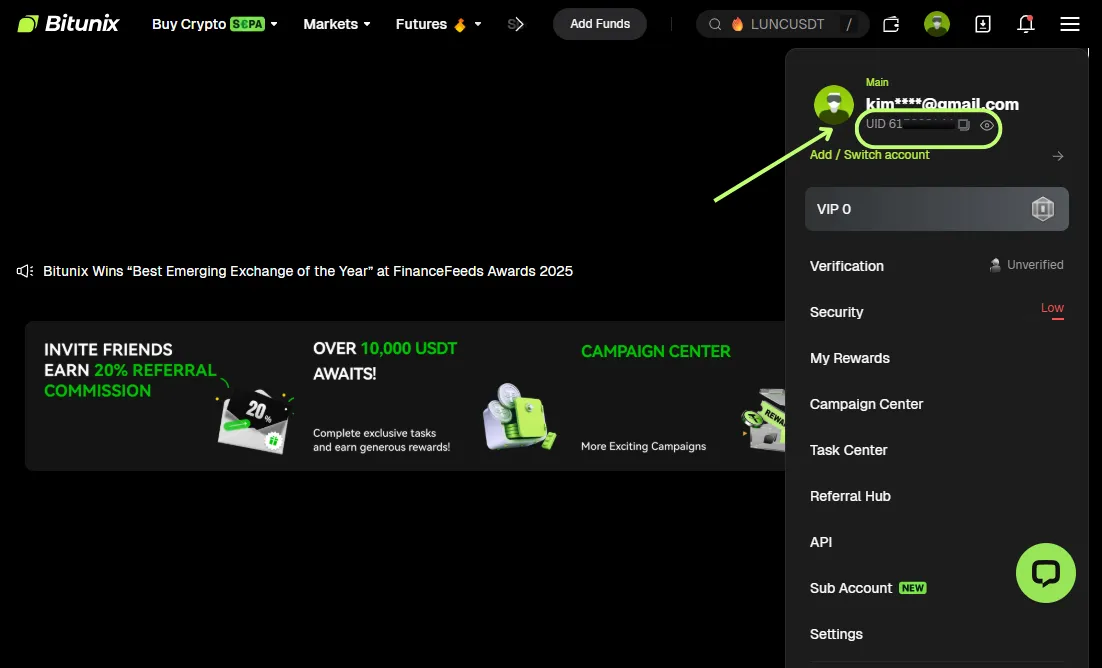
Task: Open the hamburger menu icon
Action: [1070, 24]
